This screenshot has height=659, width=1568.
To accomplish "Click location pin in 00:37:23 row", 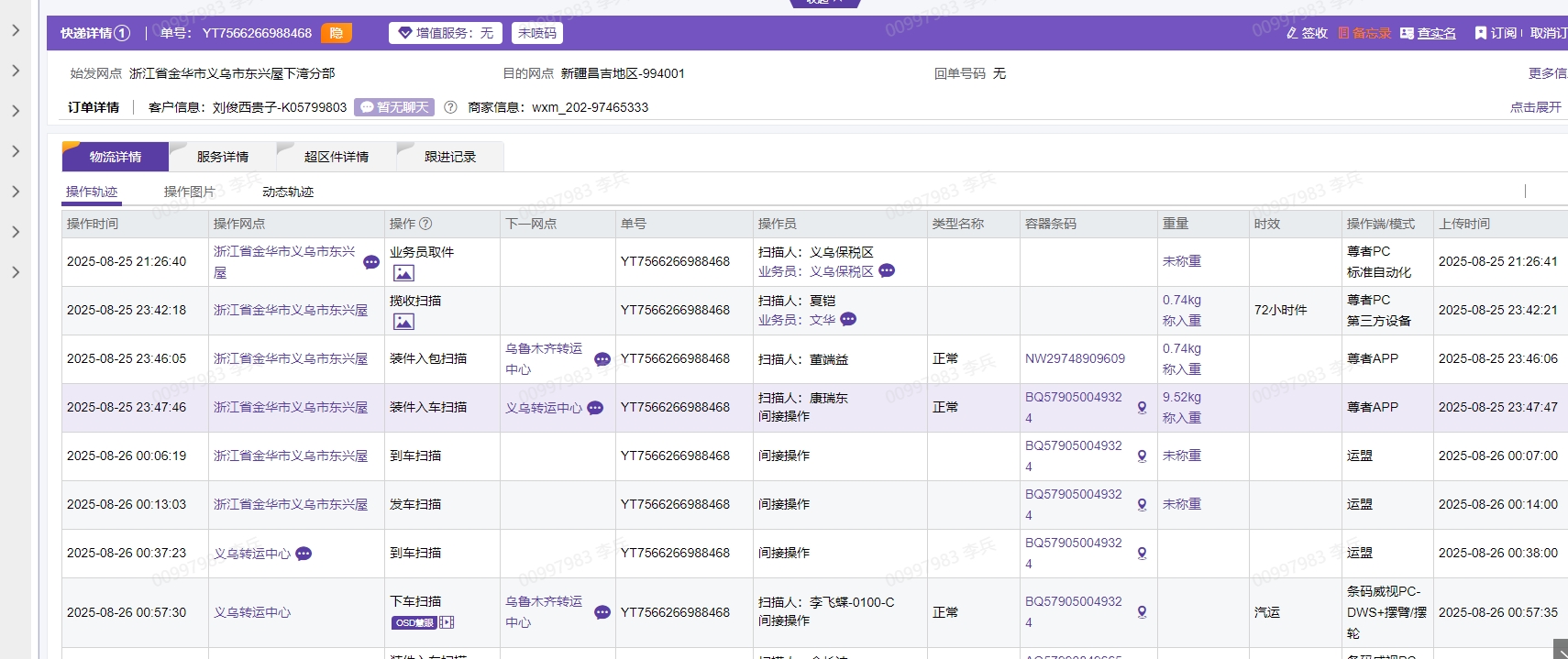I will [x=1142, y=554].
